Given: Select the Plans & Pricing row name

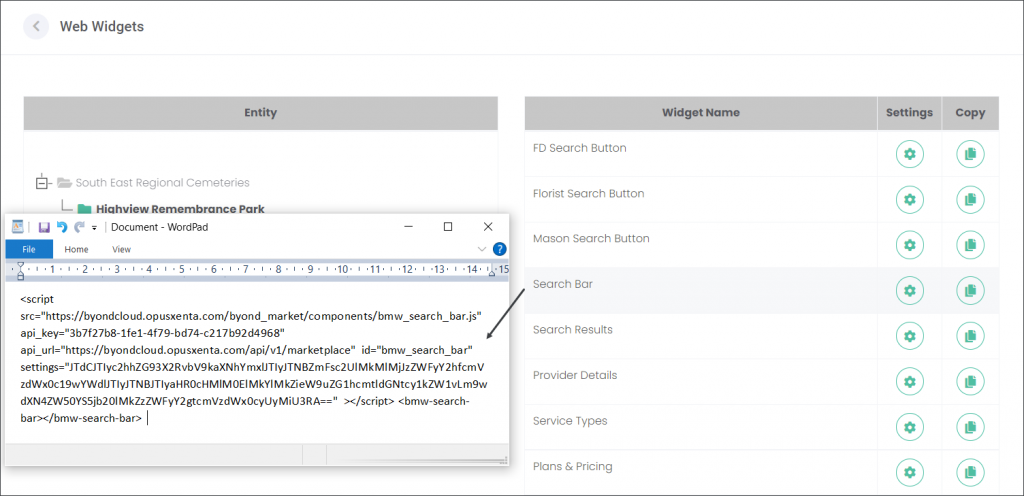Looking at the screenshot, I should pos(573,467).
